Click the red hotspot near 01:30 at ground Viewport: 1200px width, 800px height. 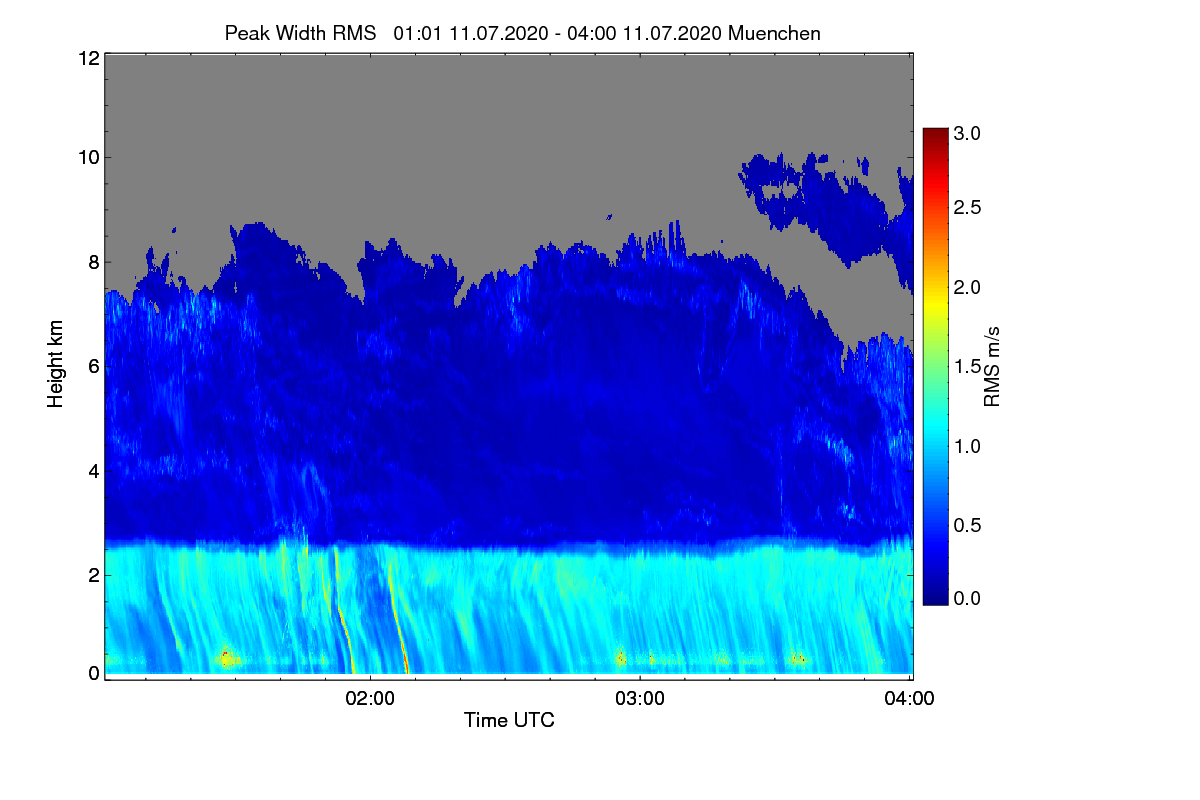[x=226, y=656]
